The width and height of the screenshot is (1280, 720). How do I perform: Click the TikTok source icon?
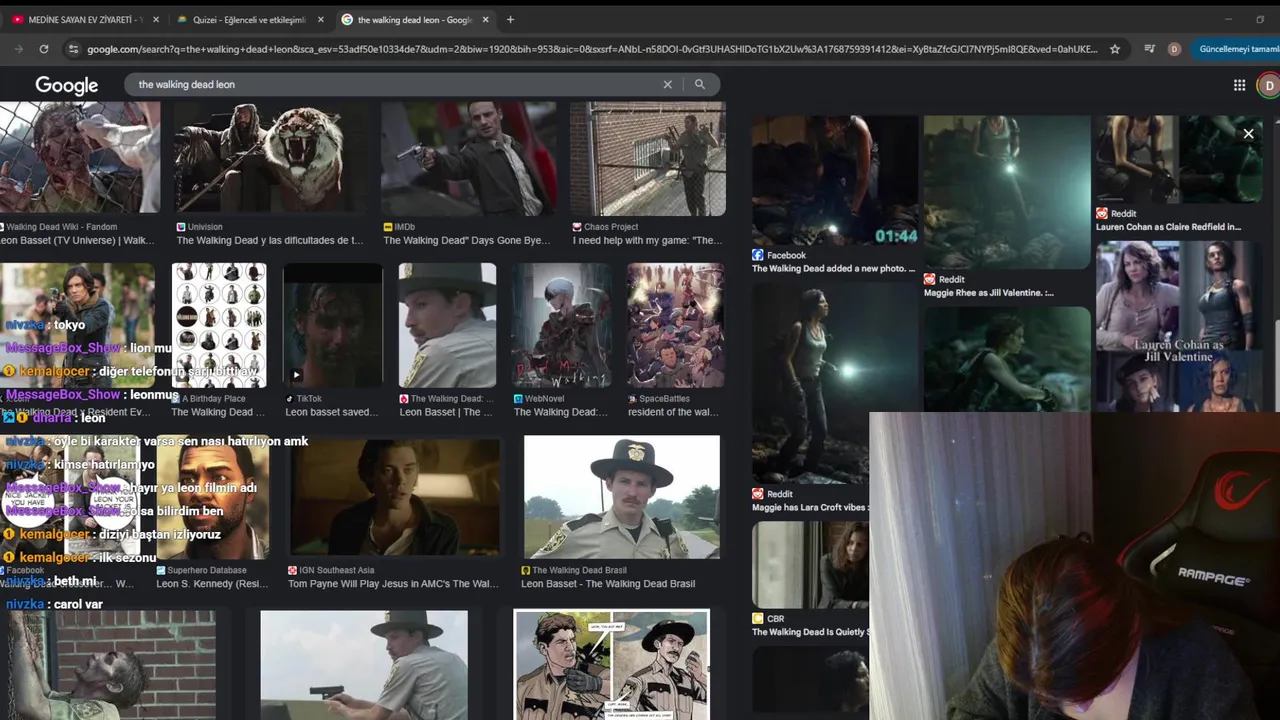click(x=290, y=398)
